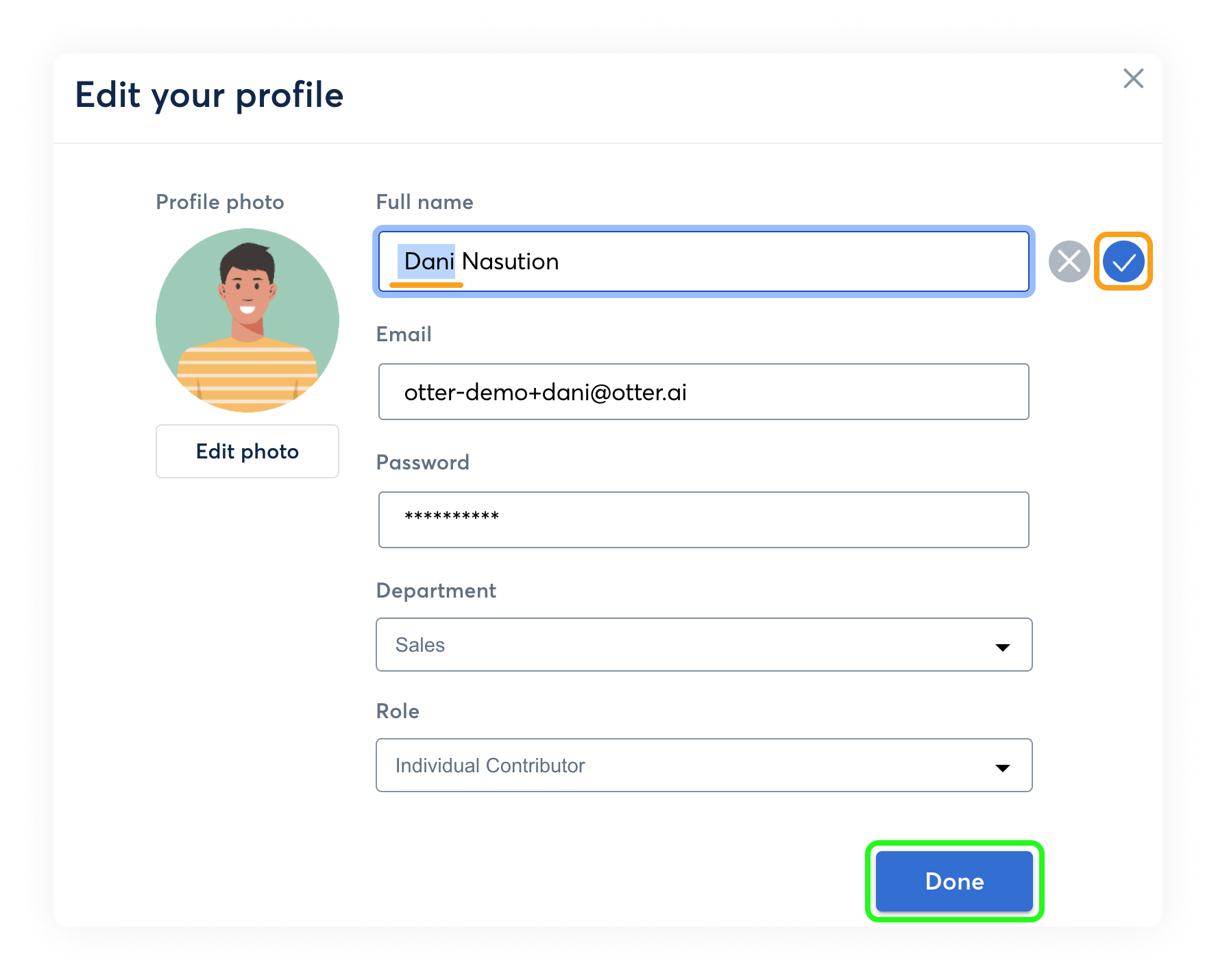Save changes with the Done button
This screenshot has width=1216, height=980.
click(954, 881)
